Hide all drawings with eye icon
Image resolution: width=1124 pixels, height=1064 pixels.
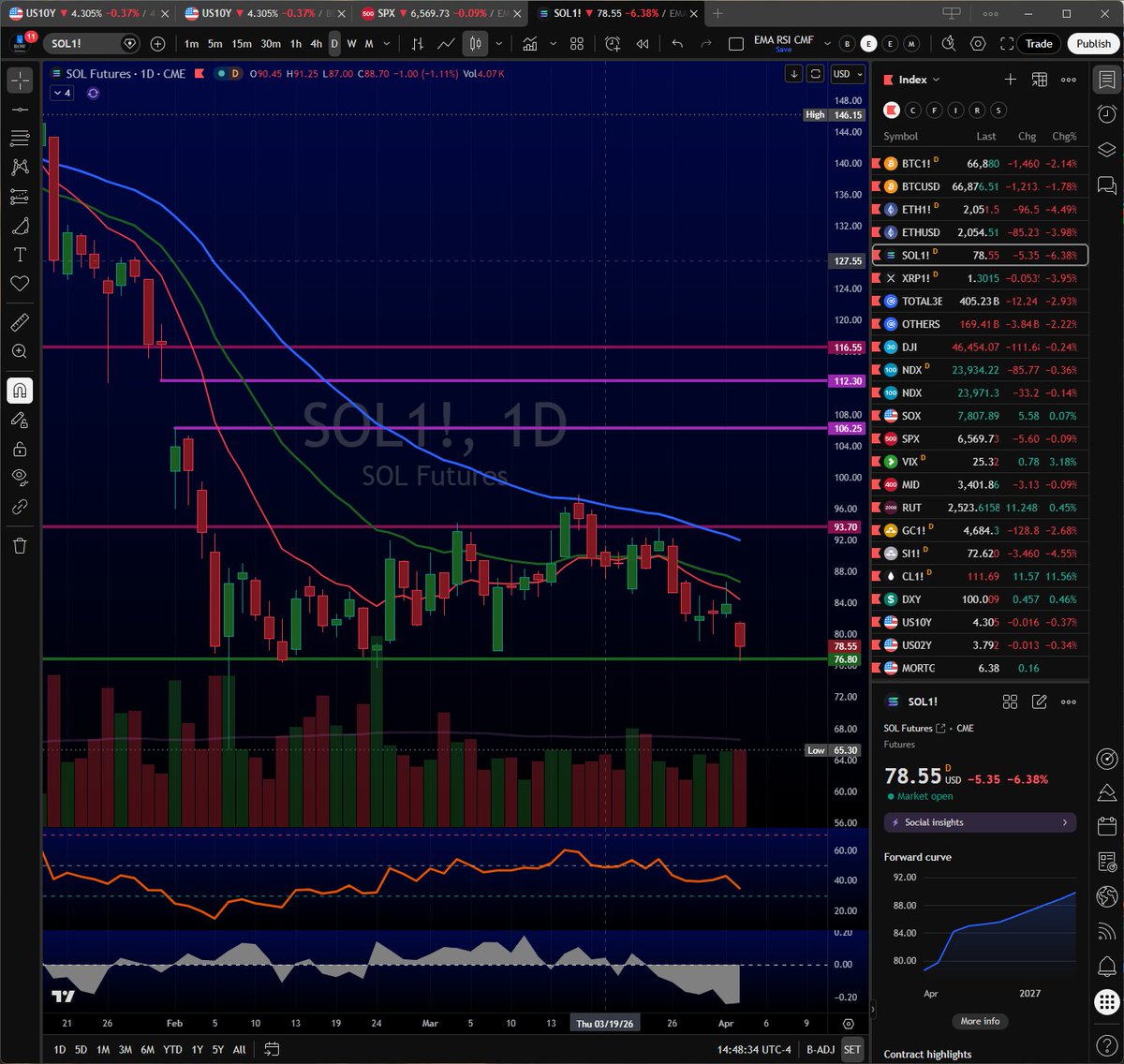click(x=20, y=478)
